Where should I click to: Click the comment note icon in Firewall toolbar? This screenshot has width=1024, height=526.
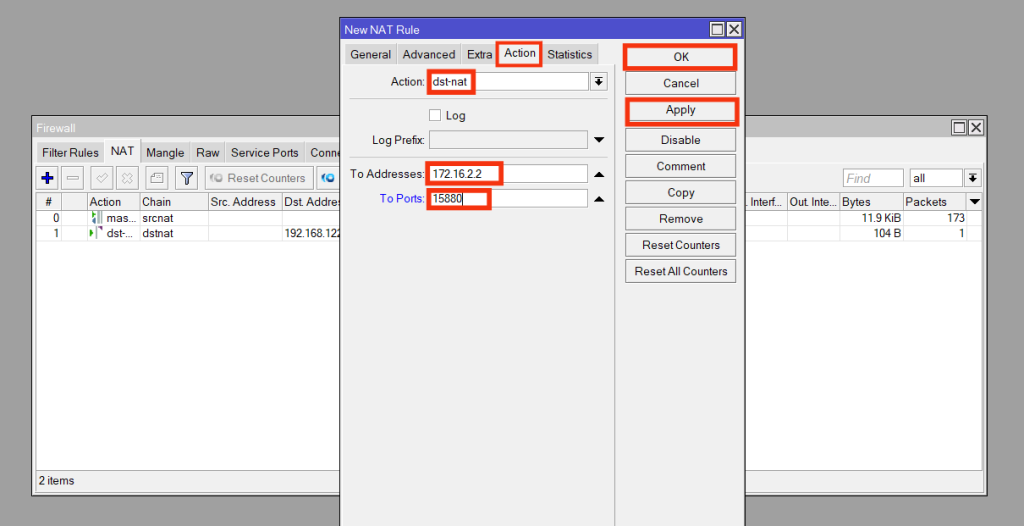156,178
